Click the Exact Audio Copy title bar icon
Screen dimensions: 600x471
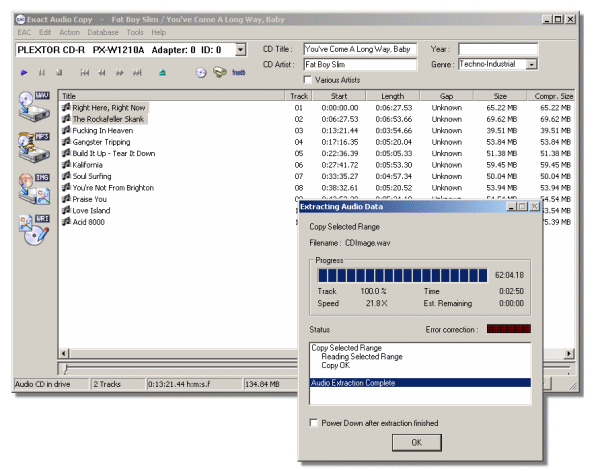click(x=21, y=19)
